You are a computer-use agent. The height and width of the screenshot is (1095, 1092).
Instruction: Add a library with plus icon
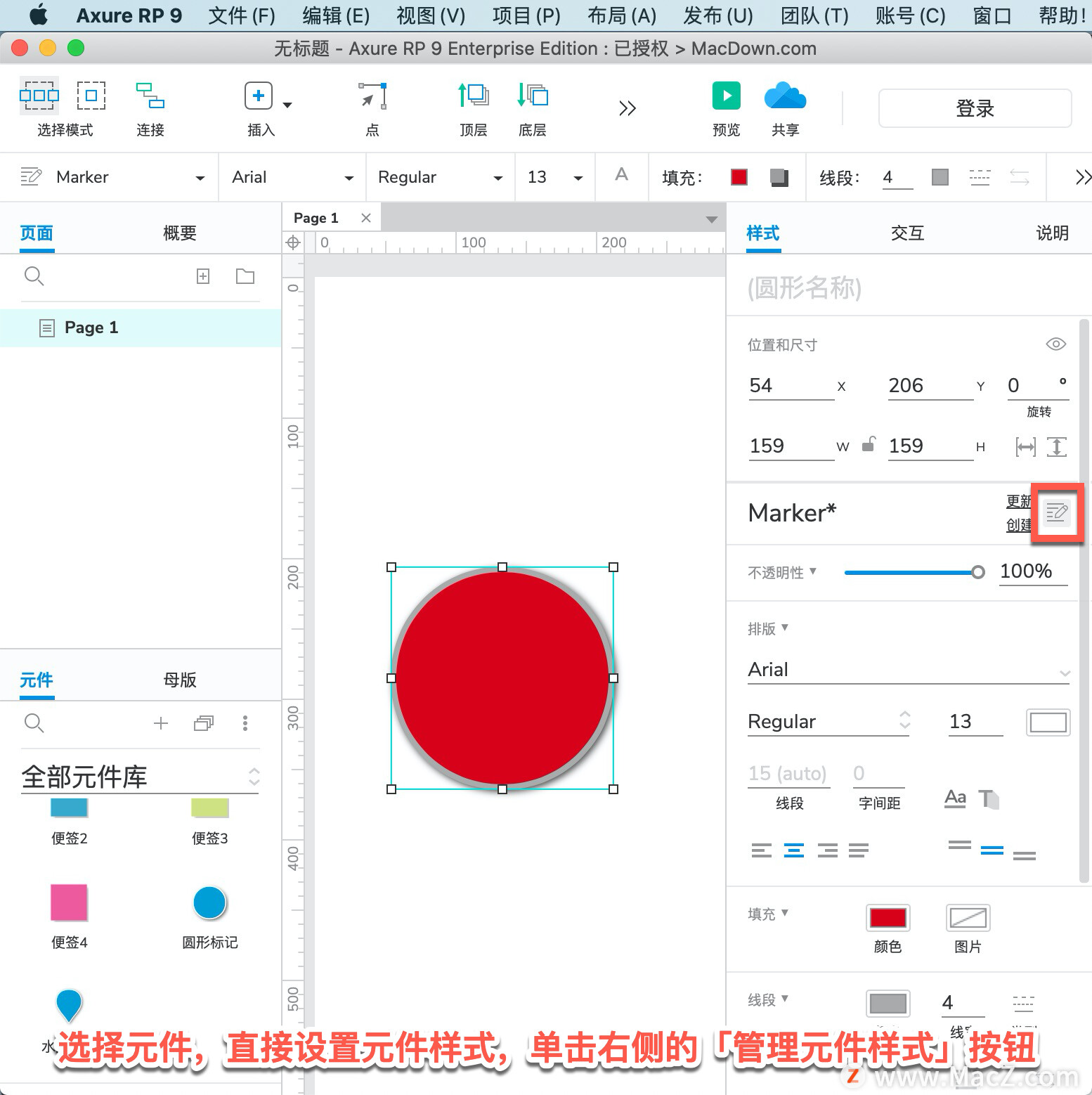[x=161, y=723]
